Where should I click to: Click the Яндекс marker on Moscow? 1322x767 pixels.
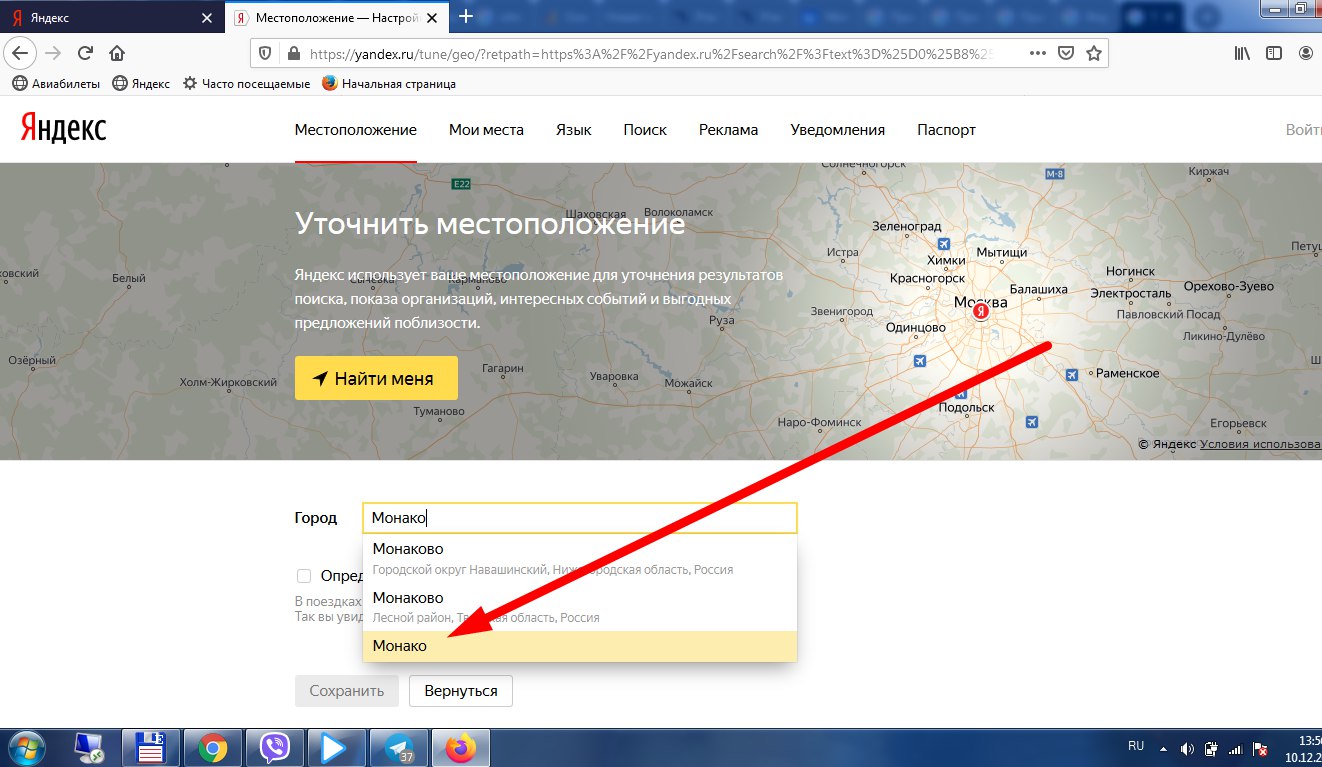(x=982, y=312)
